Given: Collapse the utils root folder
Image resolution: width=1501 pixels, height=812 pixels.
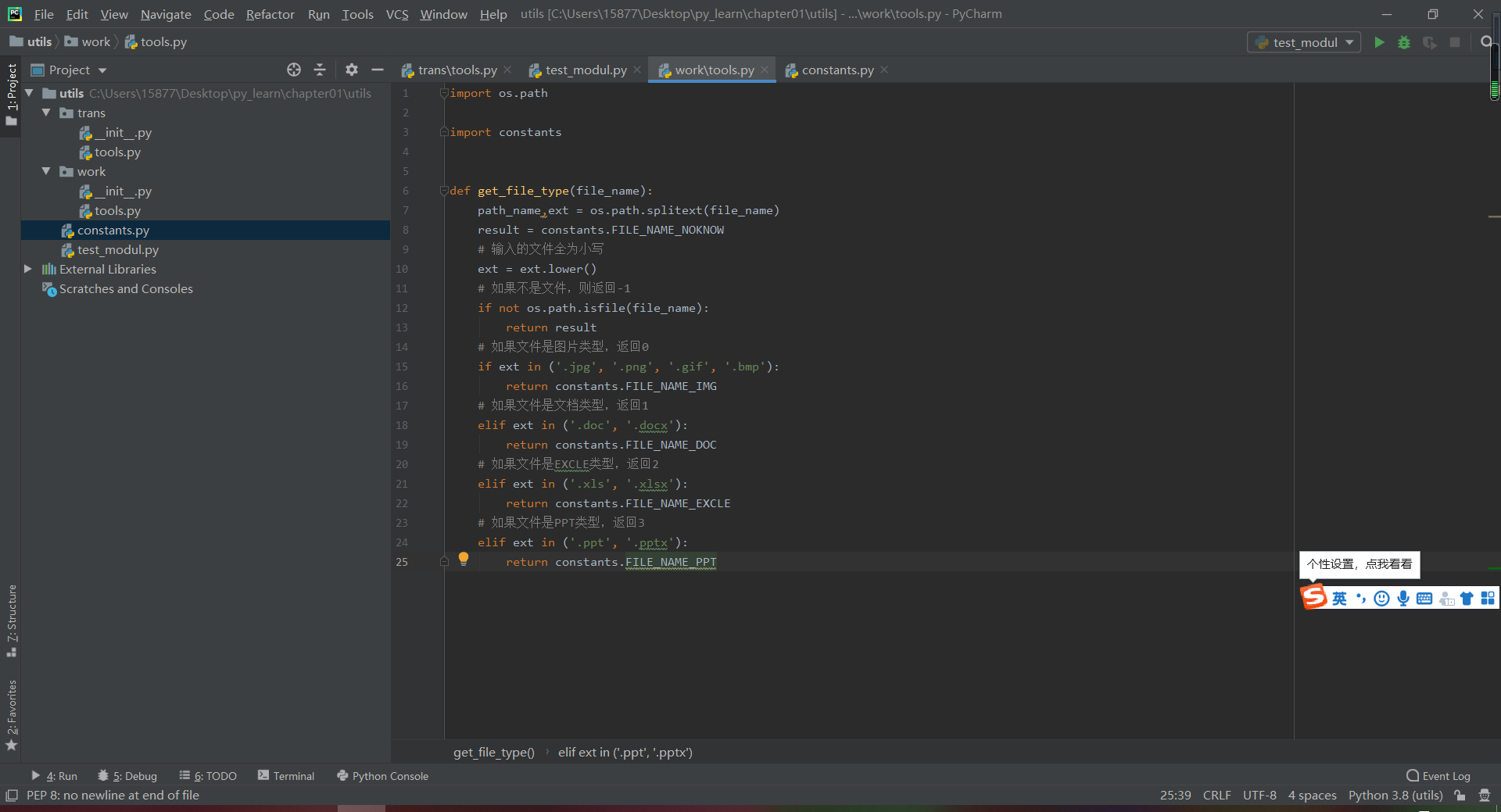Looking at the screenshot, I should tap(29, 93).
